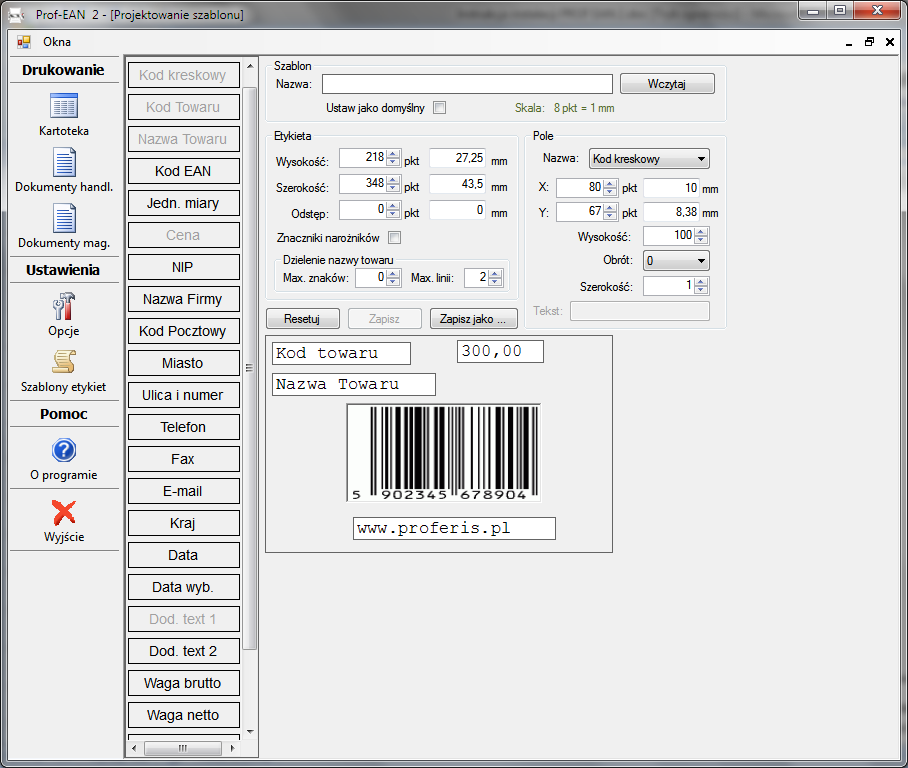The height and width of the screenshot is (768, 908).
Task: Click the Prof-EAN title bar app icon
Action: [16, 14]
